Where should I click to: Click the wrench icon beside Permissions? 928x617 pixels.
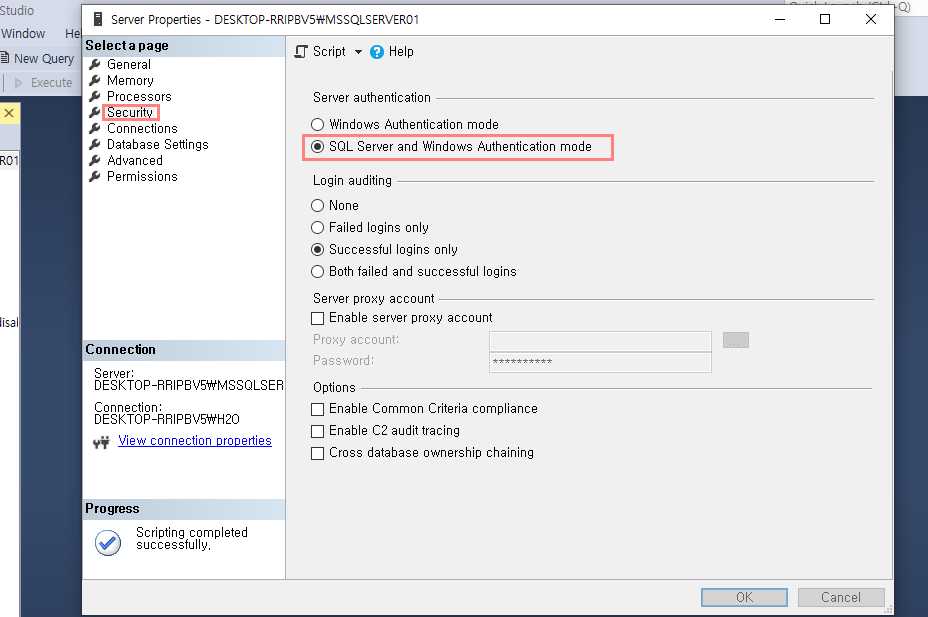pos(95,176)
